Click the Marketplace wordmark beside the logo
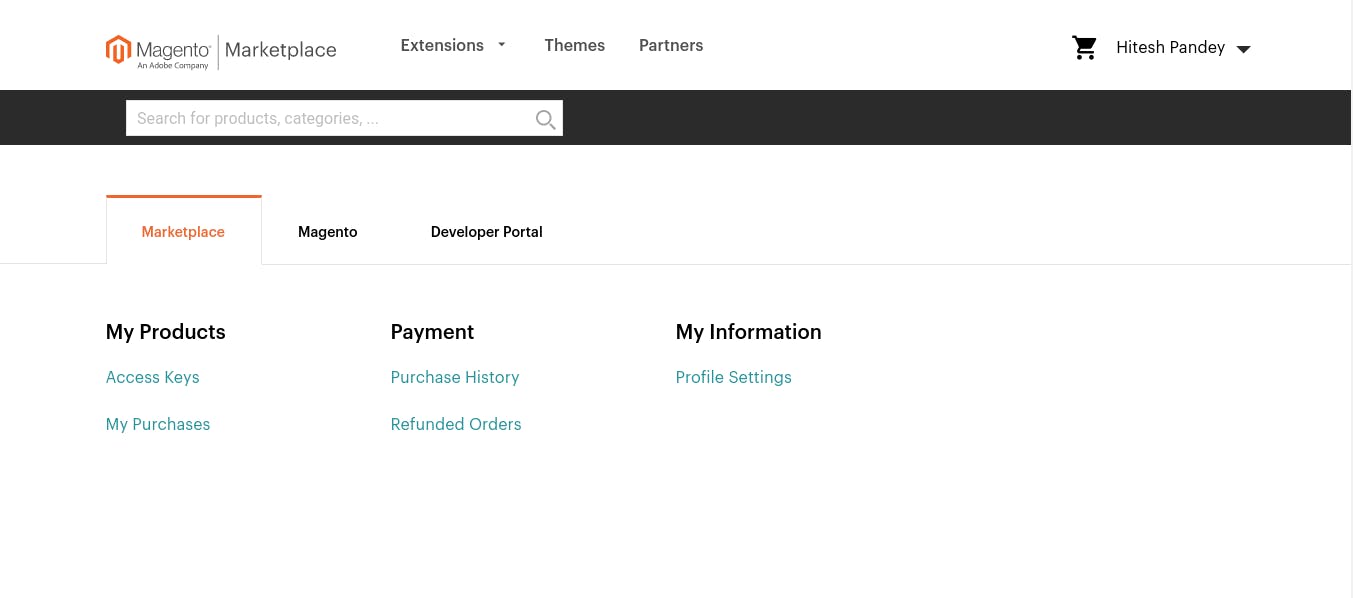 [281, 50]
